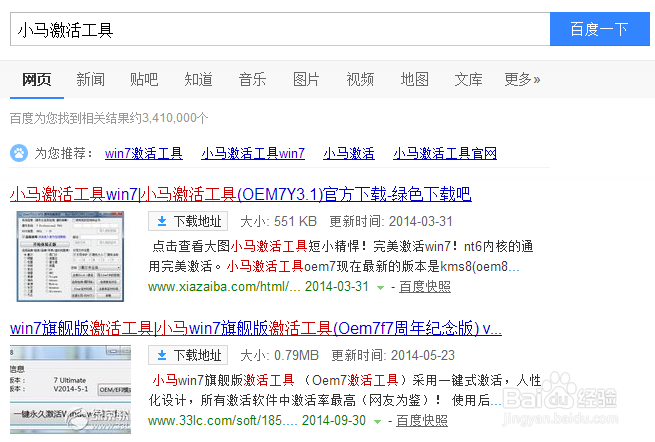Viewport: 655px width, 442px height.
Task: Click 下载地址 button for the 0.79MB result
Action: pyautogui.click(x=188, y=356)
